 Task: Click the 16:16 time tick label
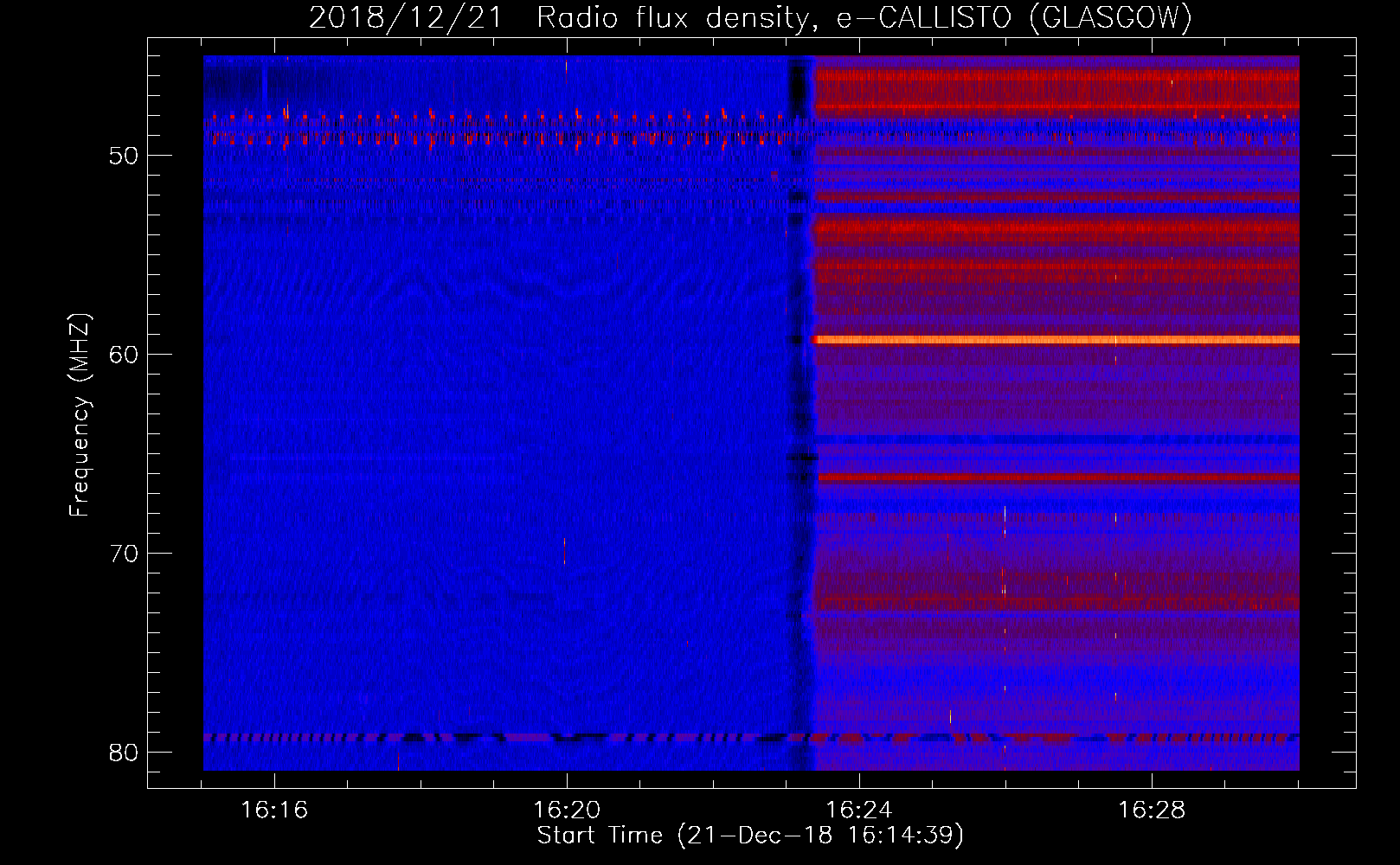coord(274,811)
